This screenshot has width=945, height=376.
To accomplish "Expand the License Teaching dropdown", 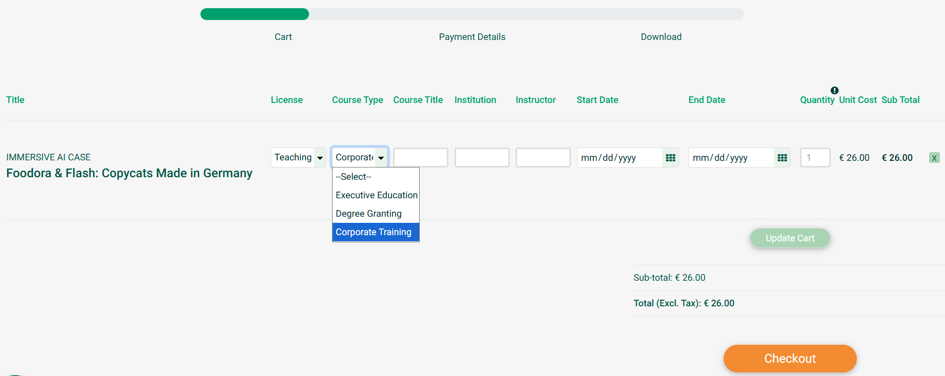I will point(298,158).
